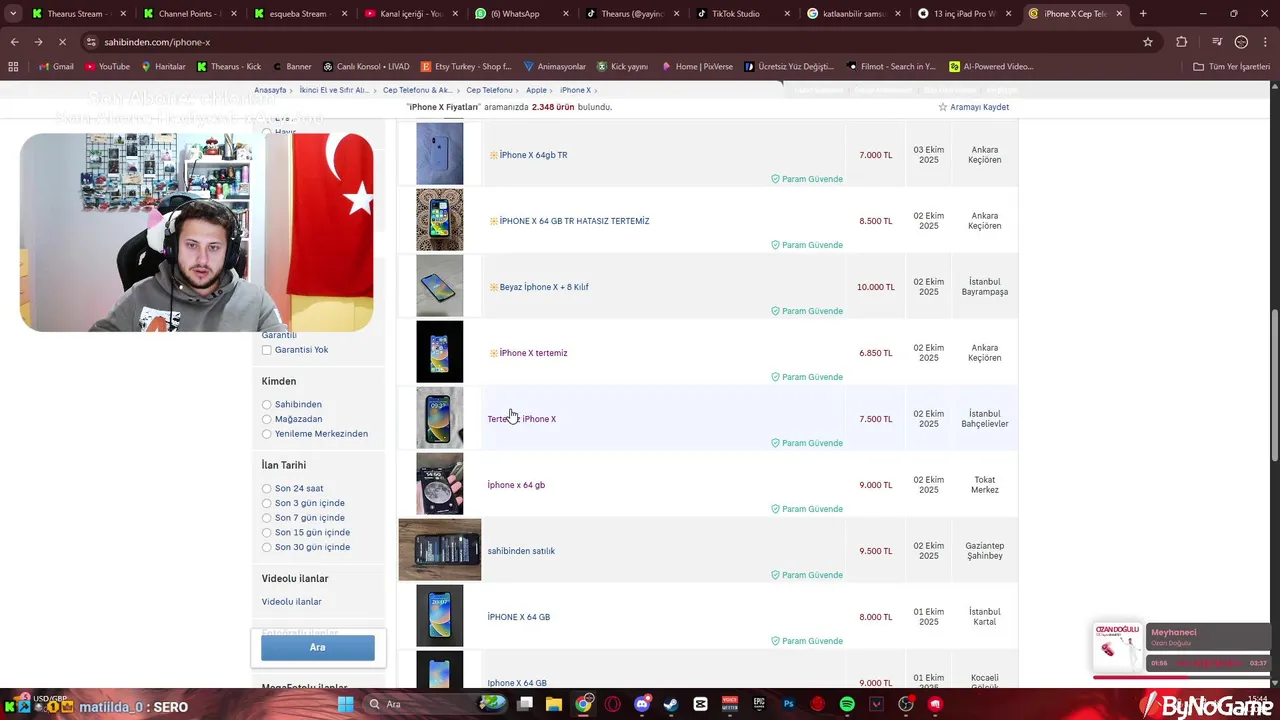Select Son 3 gün içinde filter
Image resolution: width=1280 pixels, height=720 pixels.
(267, 503)
